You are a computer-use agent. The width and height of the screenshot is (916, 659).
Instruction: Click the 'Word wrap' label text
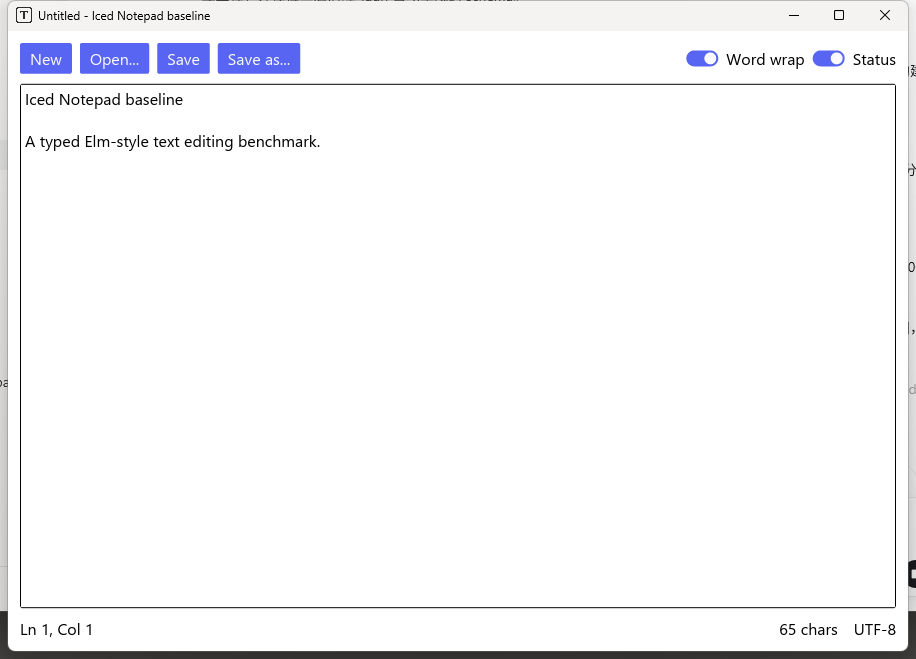click(x=765, y=60)
